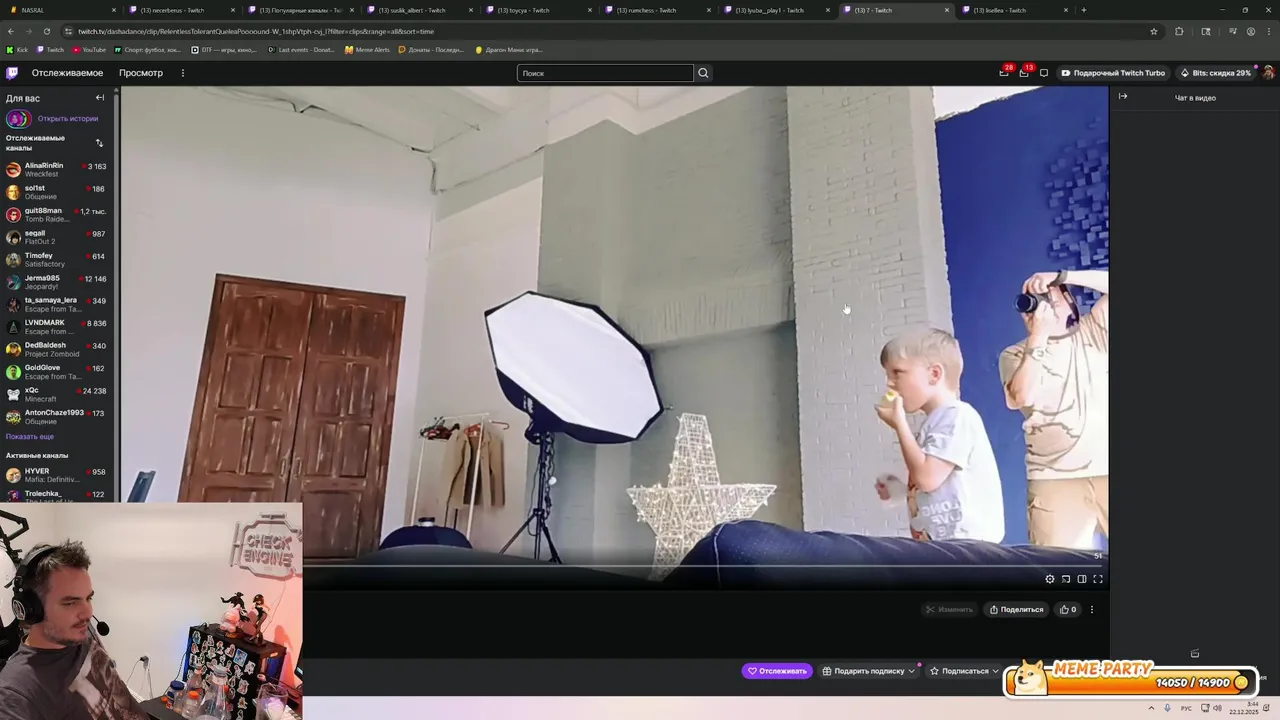Screen dimensions: 1280x720
Task: Open the Kick bookmark
Action: 17,49
